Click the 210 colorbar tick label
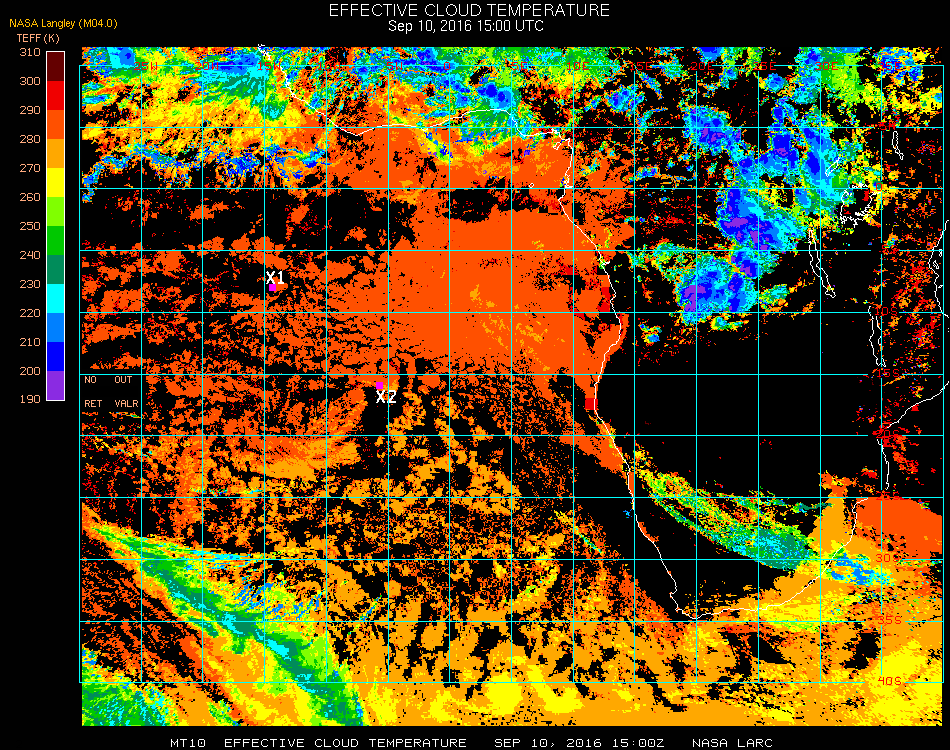The width and height of the screenshot is (950, 750). 30,342
